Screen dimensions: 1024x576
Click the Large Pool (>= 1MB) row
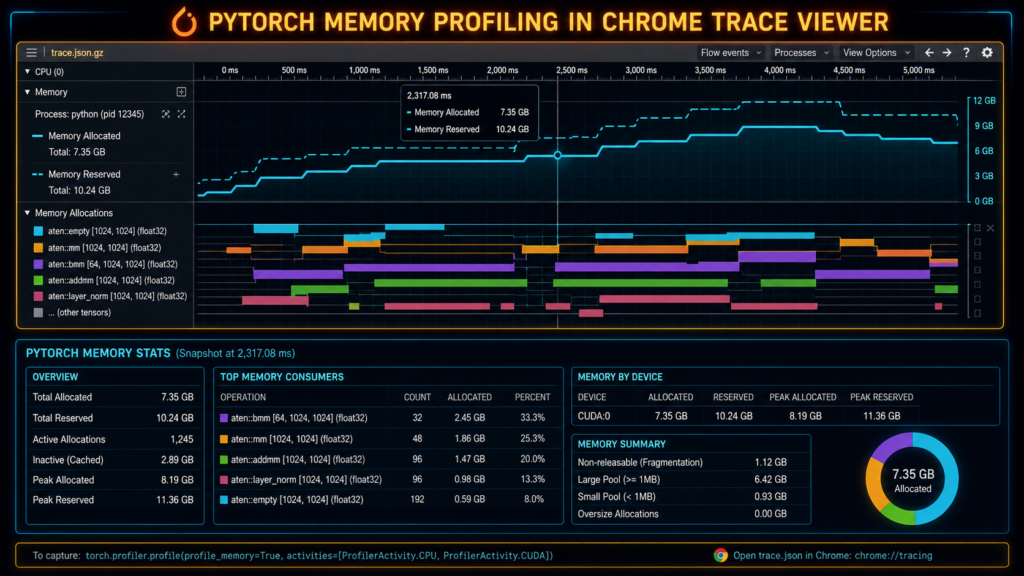tap(682, 479)
